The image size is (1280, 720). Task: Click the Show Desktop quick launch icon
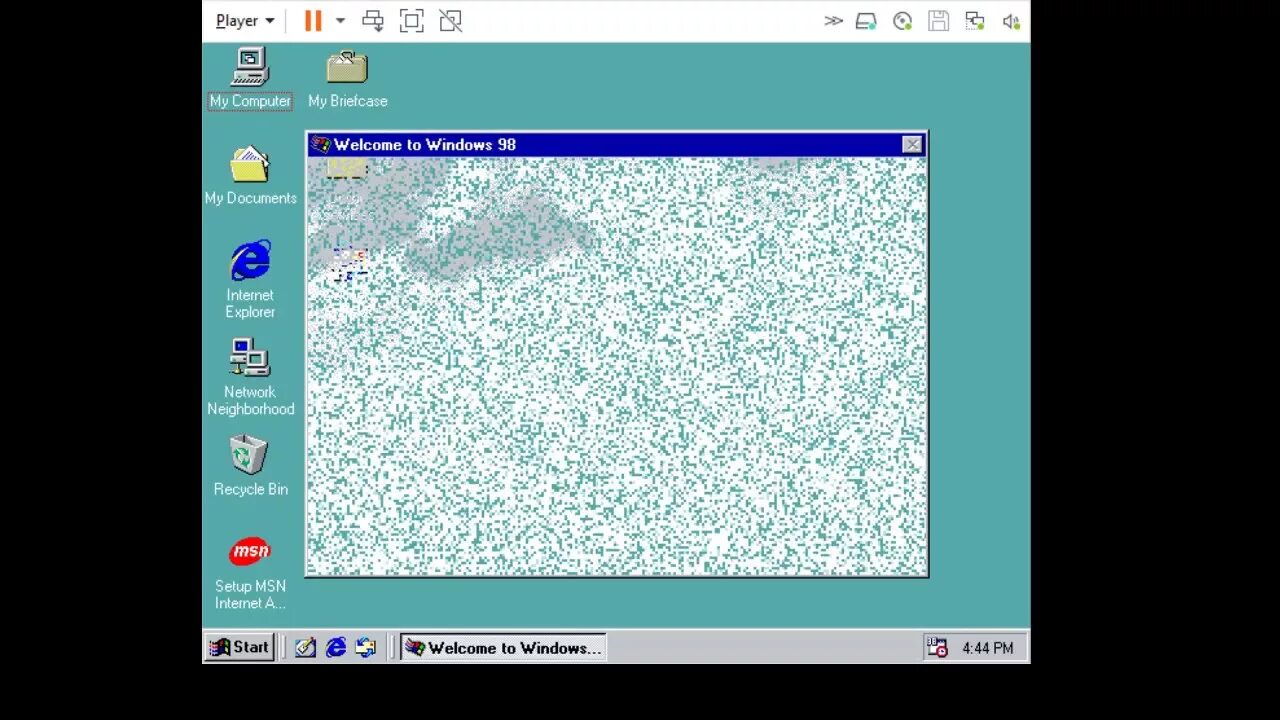click(x=306, y=648)
